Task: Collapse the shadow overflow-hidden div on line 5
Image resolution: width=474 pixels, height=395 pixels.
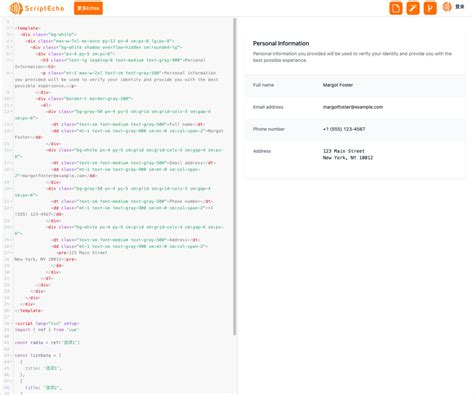Action: 12,47
